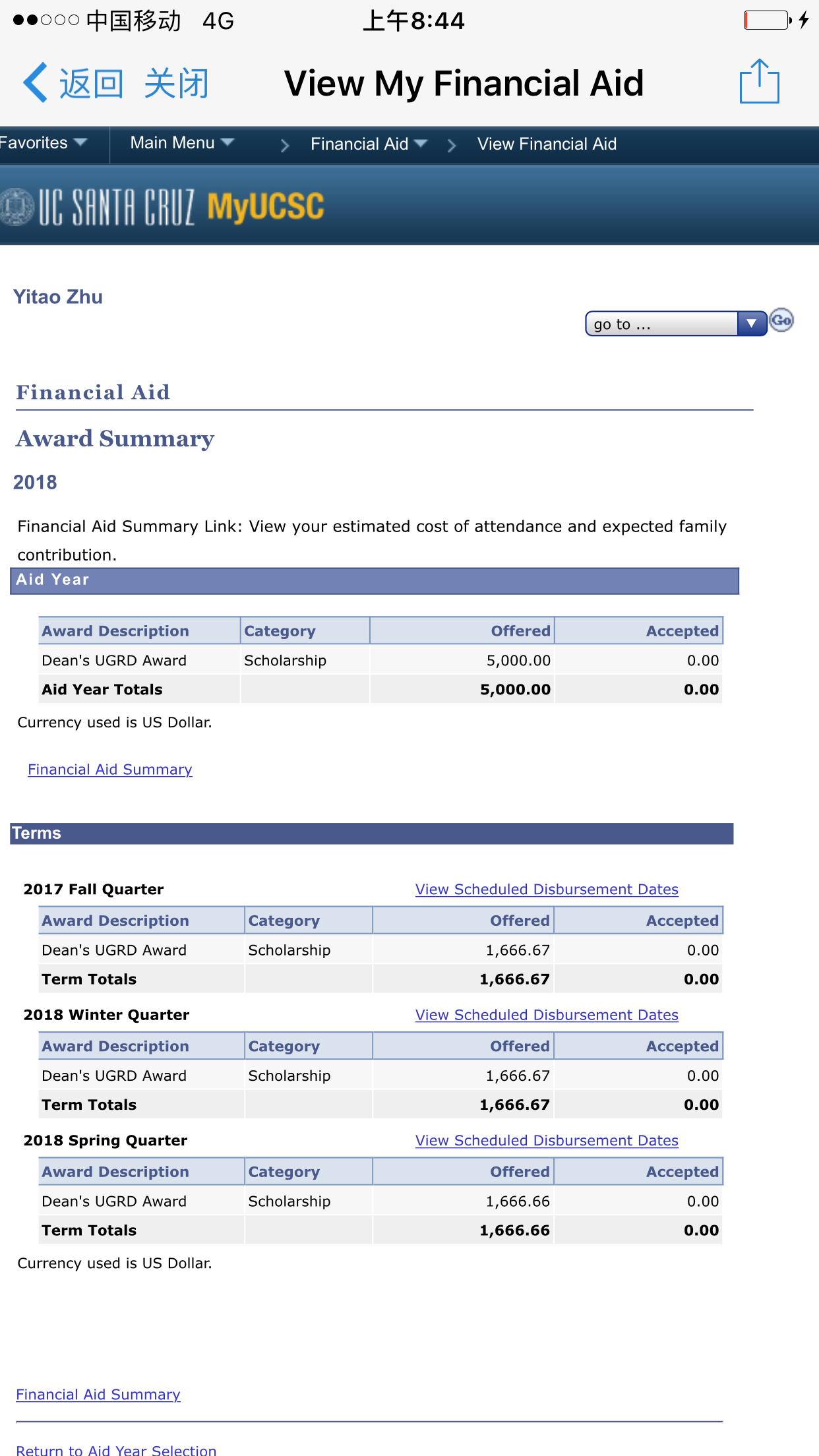View disbursement dates for 2018 Winter Quarter
The height and width of the screenshot is (1456, 819).
pos(546,1015)
